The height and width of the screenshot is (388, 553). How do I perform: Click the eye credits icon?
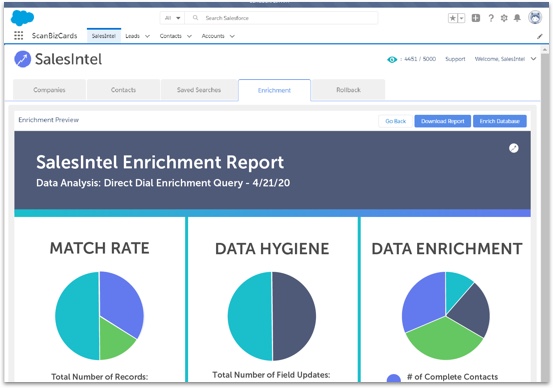coord(392,60)
